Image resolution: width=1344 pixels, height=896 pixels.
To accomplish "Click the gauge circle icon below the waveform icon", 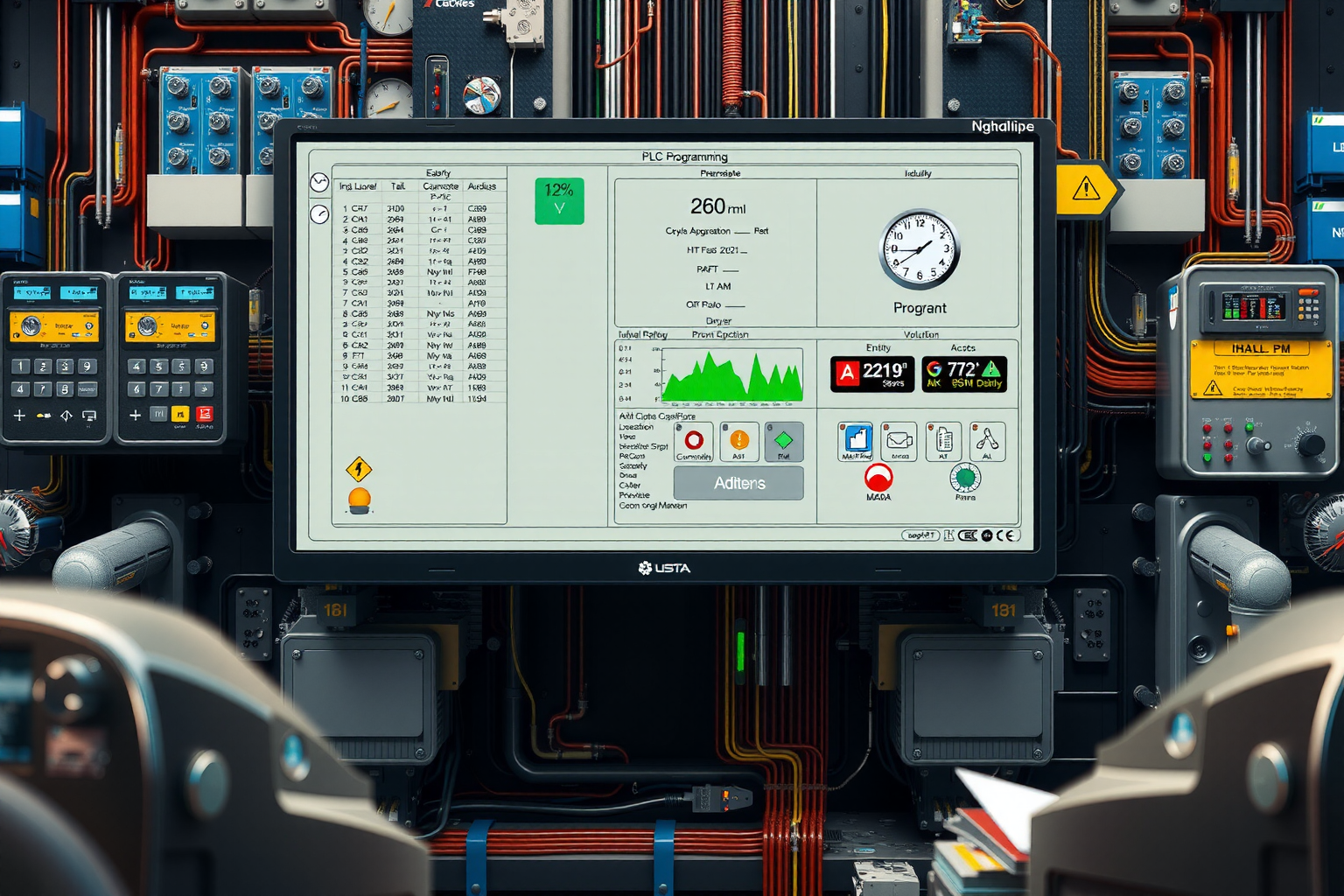I will [x=319, y=213].
